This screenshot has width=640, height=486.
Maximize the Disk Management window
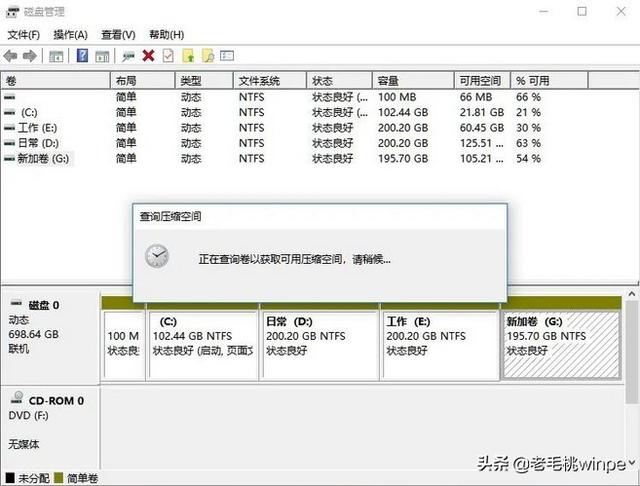(x=582, y=11)
